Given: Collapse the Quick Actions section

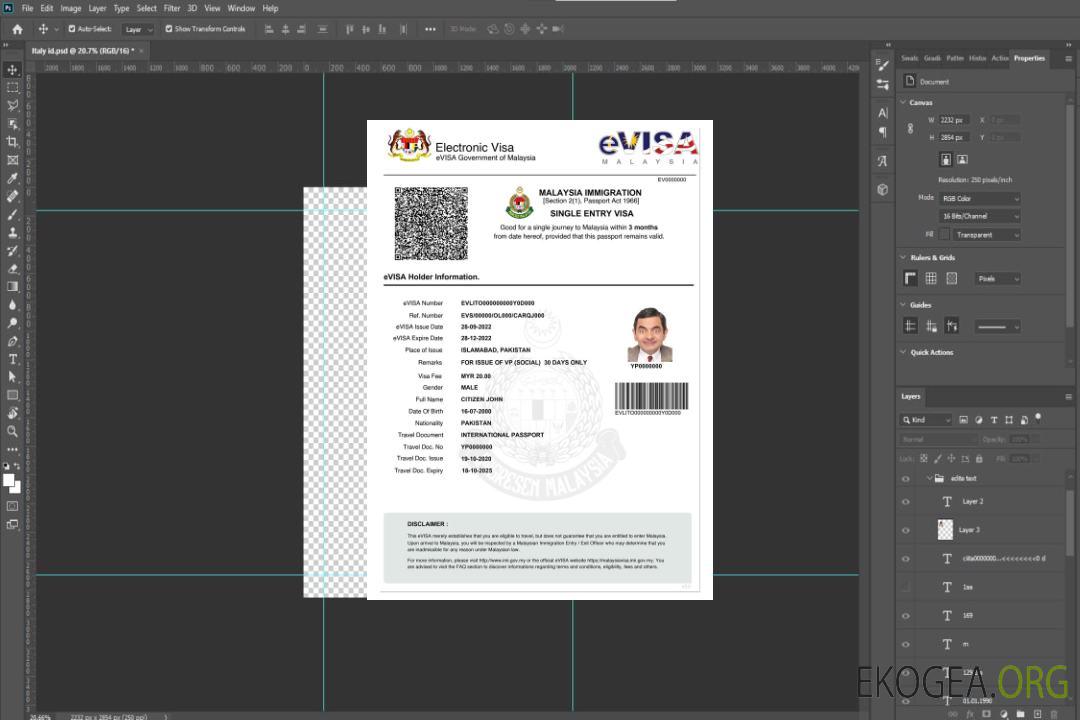Looking at the screenshot, I should [x=903, y=352].
